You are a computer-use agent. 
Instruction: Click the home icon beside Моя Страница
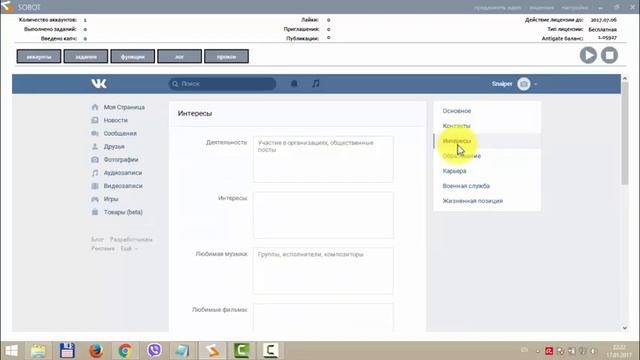click(95, 107)
